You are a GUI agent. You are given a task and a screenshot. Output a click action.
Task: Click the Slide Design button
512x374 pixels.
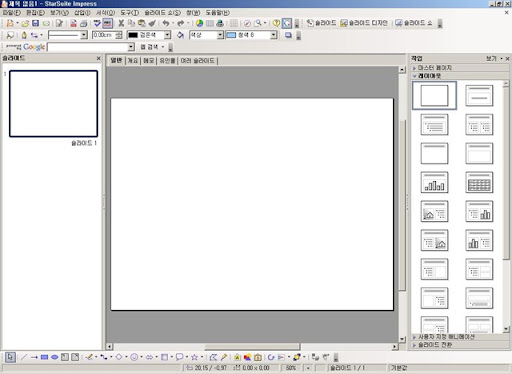[364, 23]
